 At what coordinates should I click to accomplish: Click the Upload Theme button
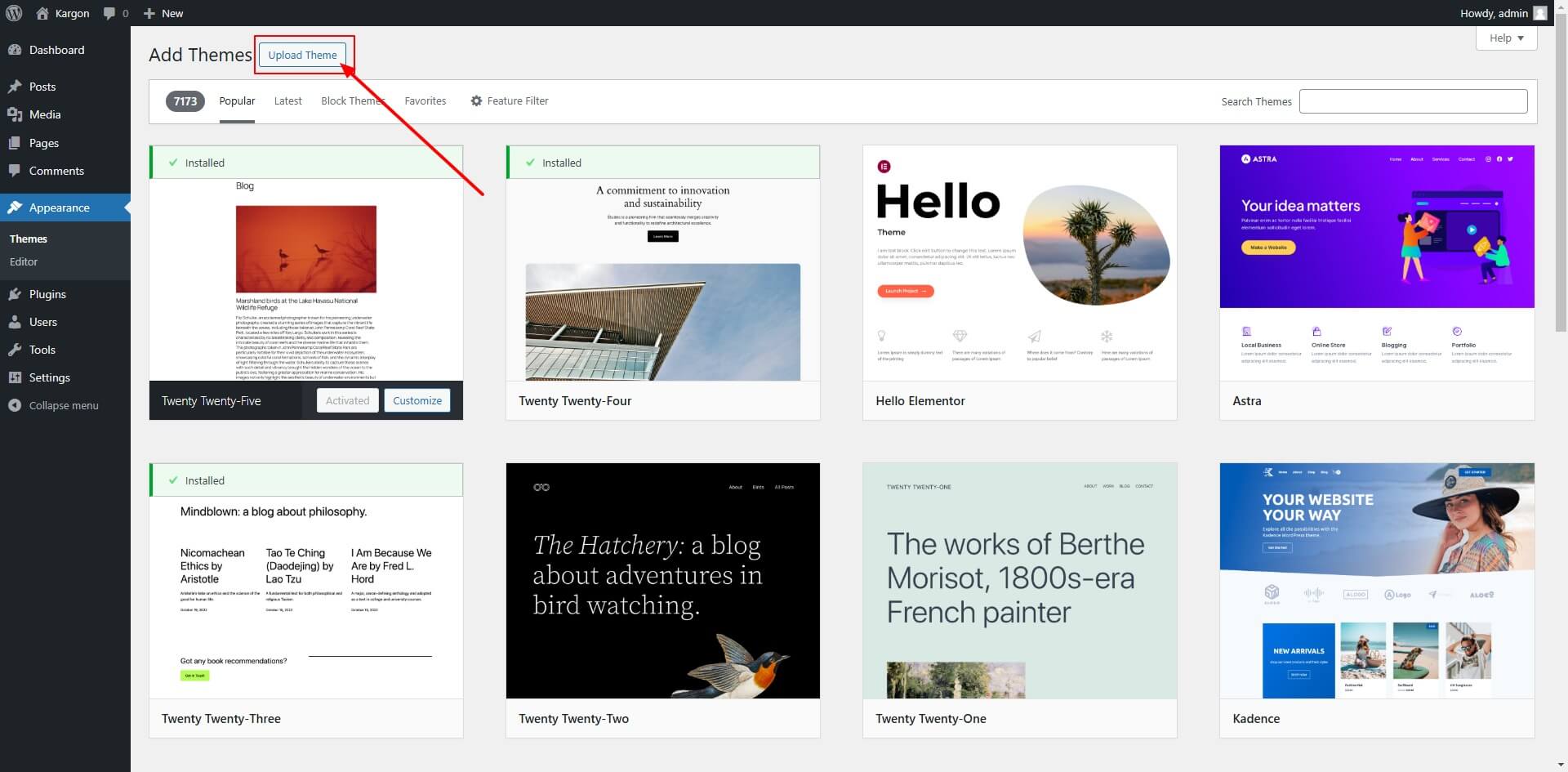(302, 55)
